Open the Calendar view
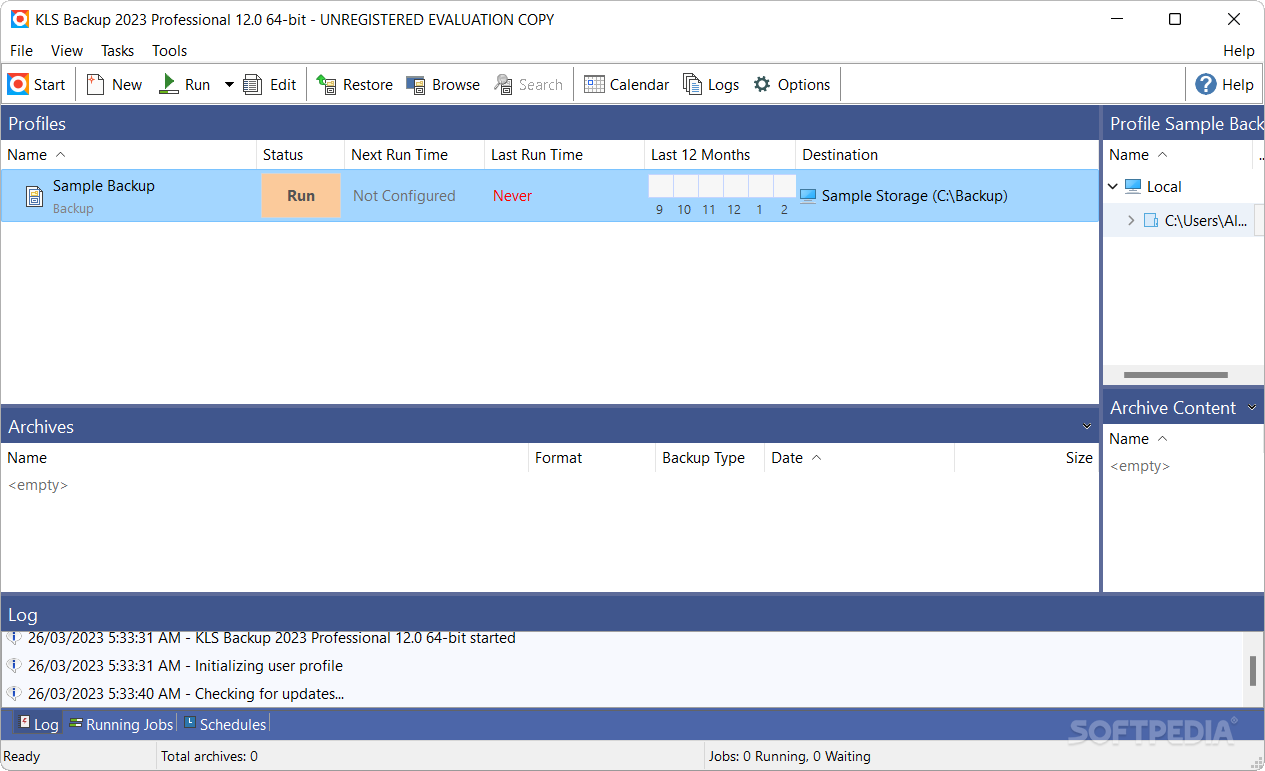Viewport: 1265px width, 771px height. (626, 85)
